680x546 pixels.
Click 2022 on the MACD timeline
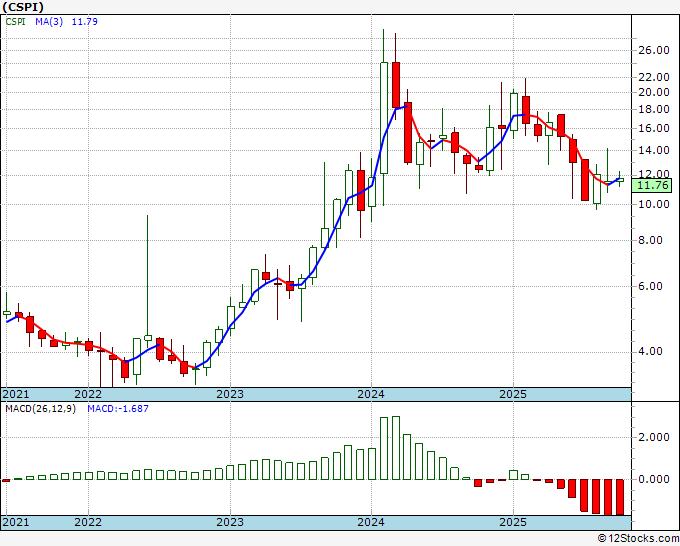(x=88, y=522)
